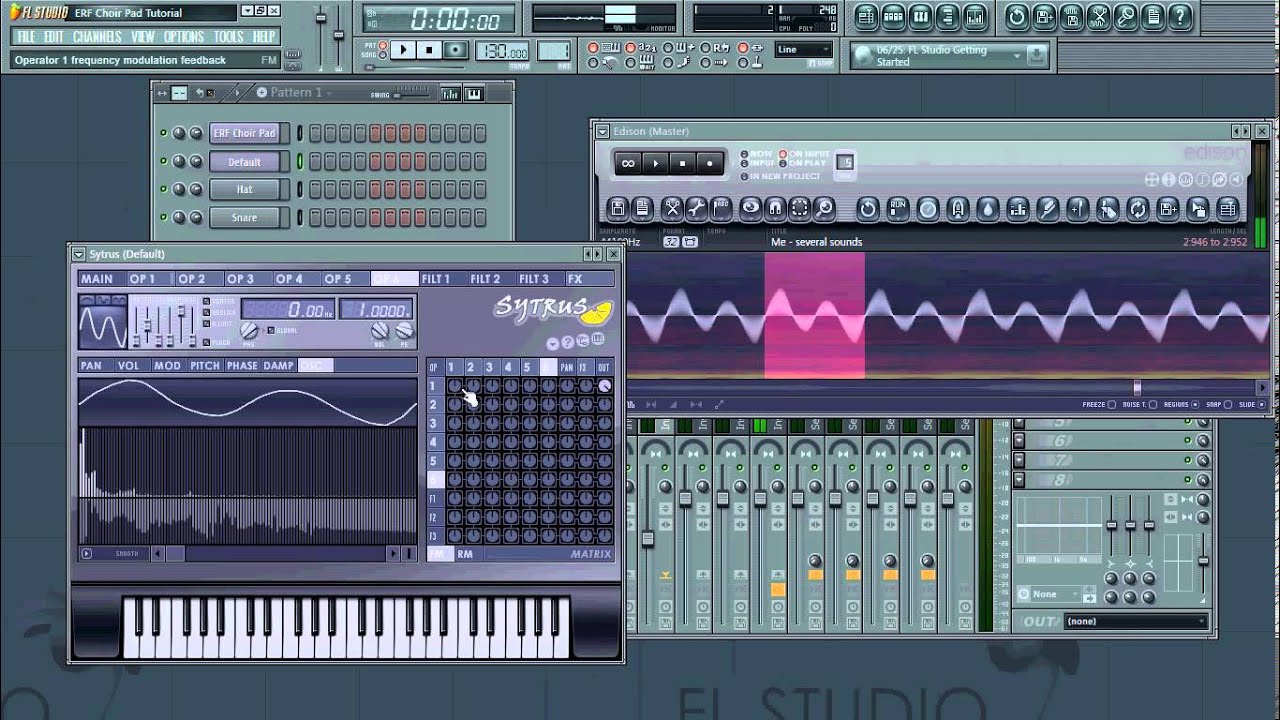Viewport: 1280px width, 720px height.
Task: Open Edison's eye view icon
Action: [750, 208]
